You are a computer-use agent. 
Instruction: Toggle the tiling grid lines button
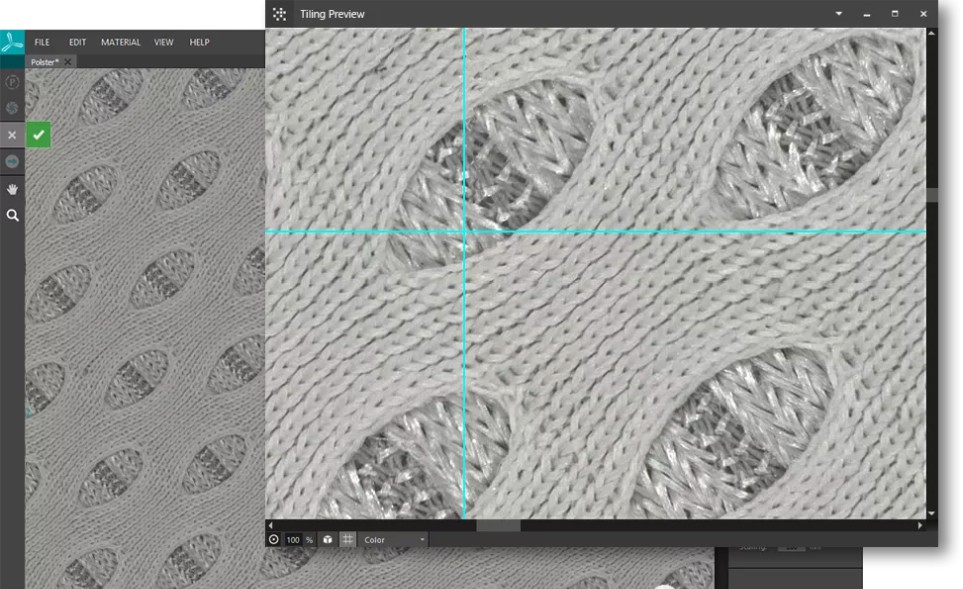point(348,540)
